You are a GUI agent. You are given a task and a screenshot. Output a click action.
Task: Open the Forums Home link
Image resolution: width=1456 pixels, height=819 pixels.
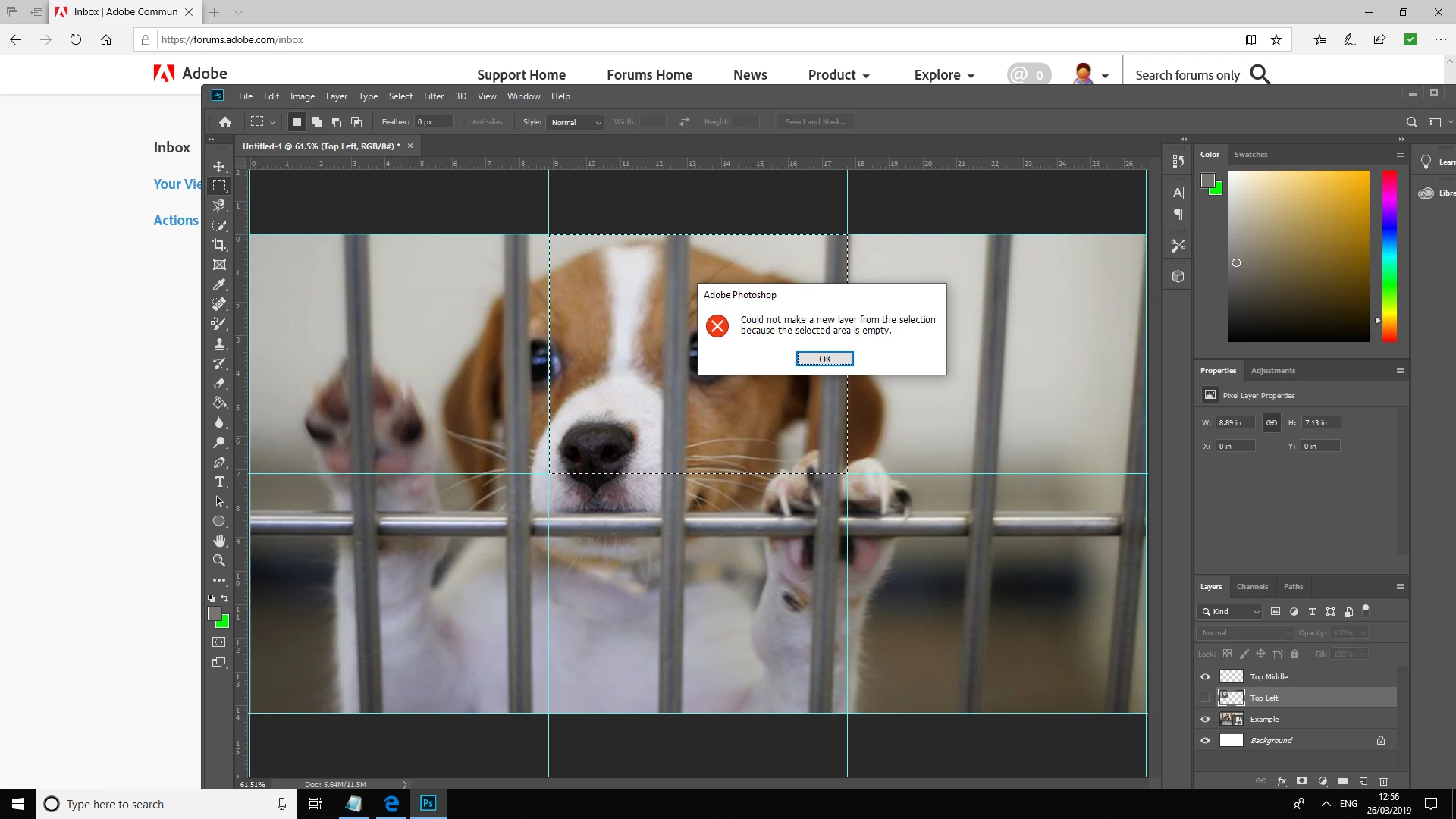pyautogui.click(x=649, y=74)
